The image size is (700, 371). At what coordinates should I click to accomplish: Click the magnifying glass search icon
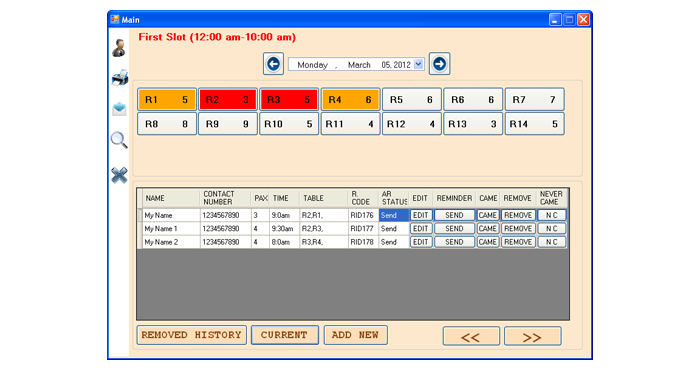tap(119, 140)
